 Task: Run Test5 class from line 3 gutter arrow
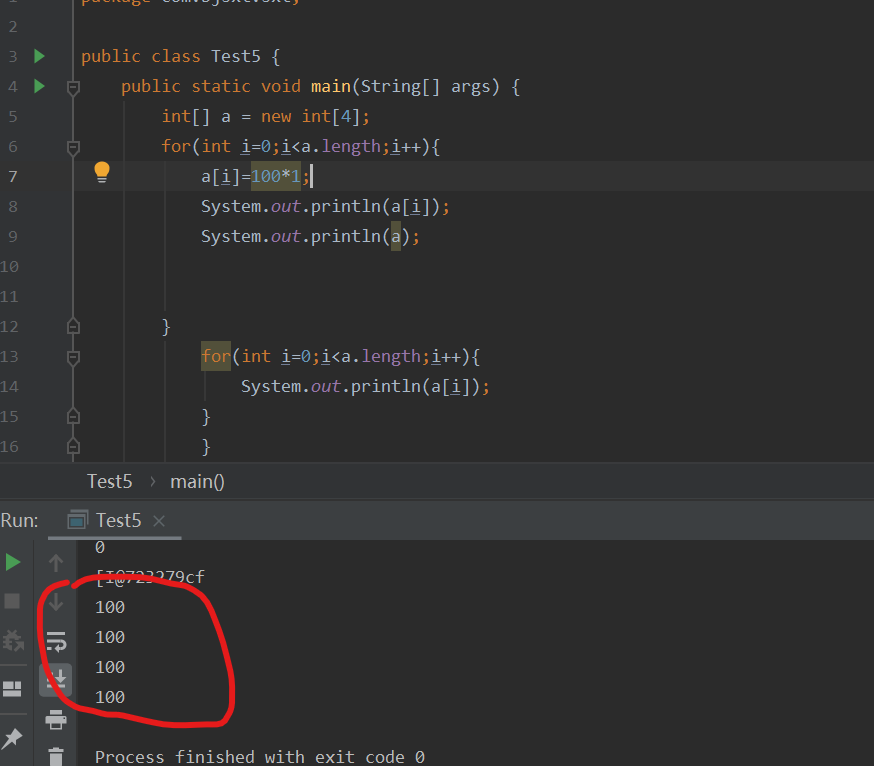click(39, 56)
